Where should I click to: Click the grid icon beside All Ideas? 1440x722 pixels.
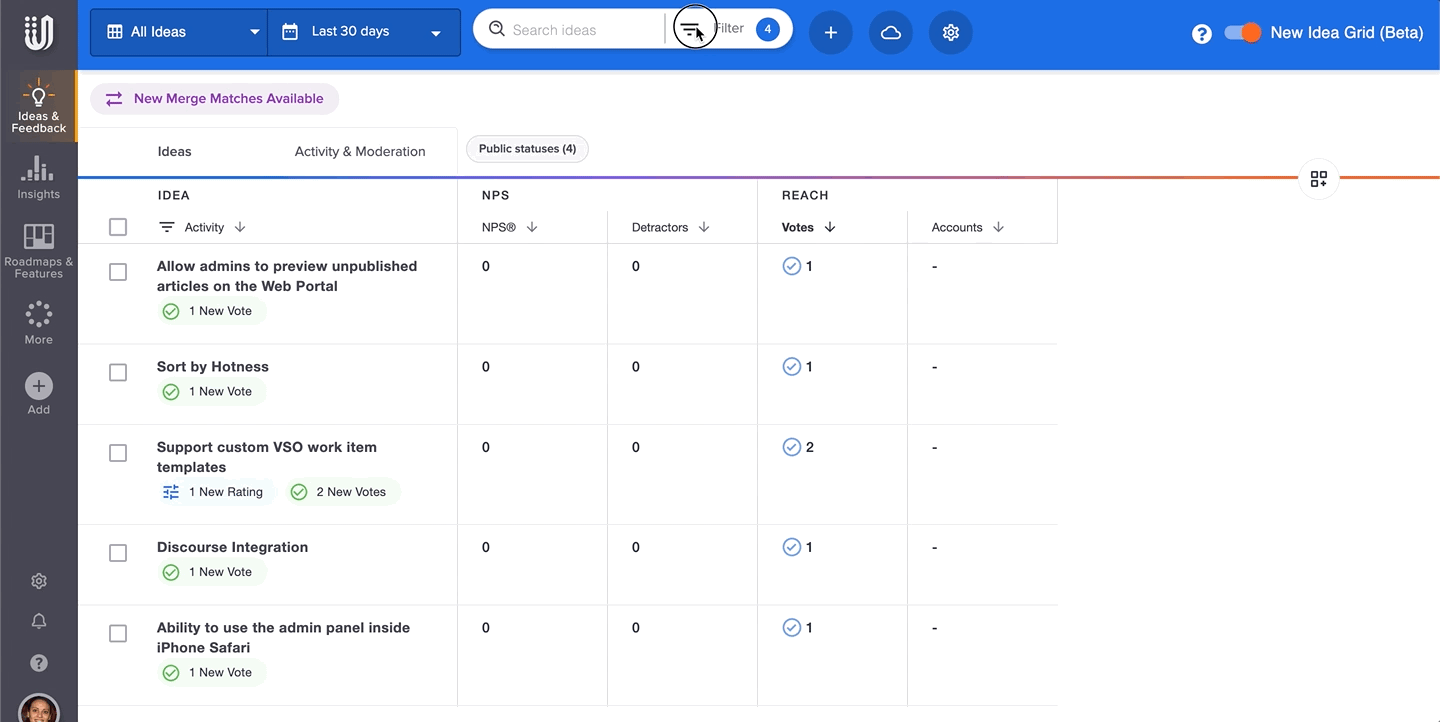pyautogui.click(x=115, y=32)
